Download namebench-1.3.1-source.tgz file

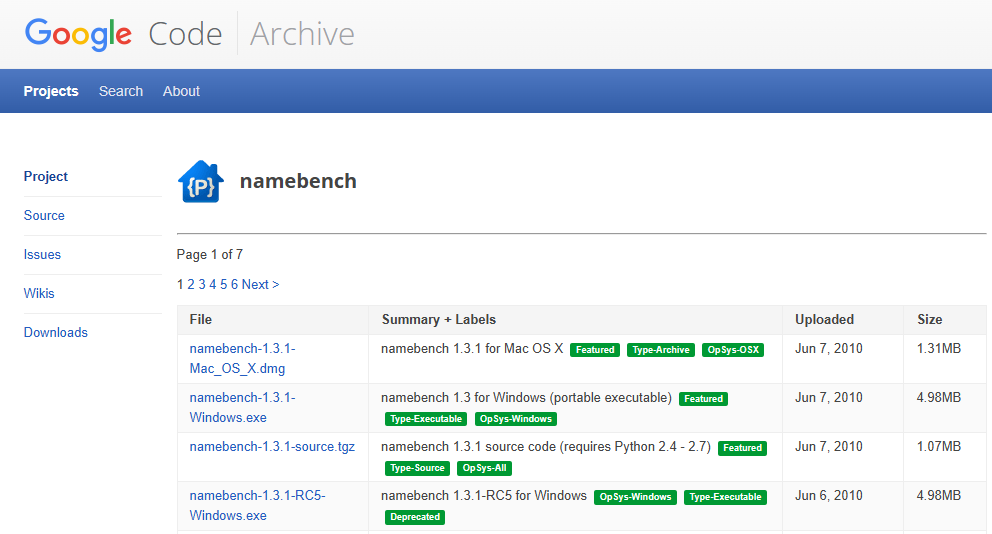[x=272, y=447]
